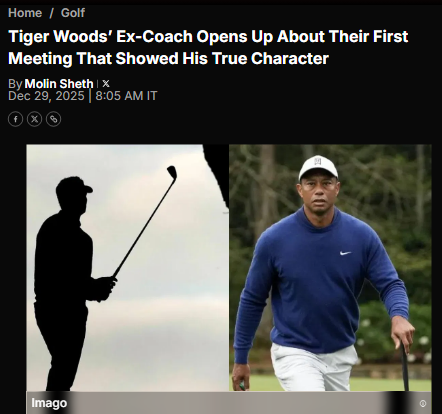Click the Nike swoosh on blue sweater
The width and height of the screenshot is (442, 414).
click(345, 253)
